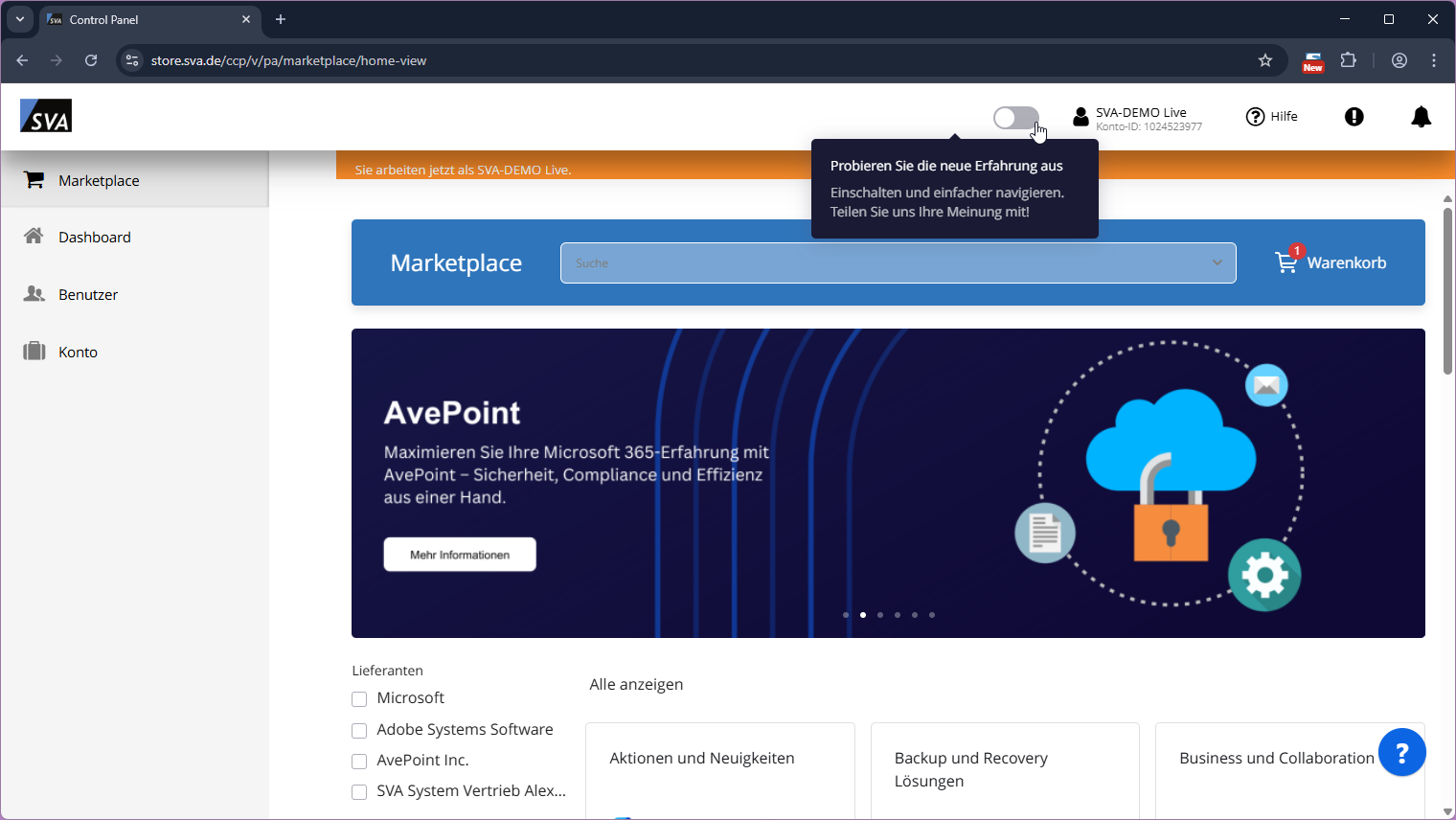Toggle the new experience switch
Screen dimensions: 1456x820
[x=1015, y=118]
